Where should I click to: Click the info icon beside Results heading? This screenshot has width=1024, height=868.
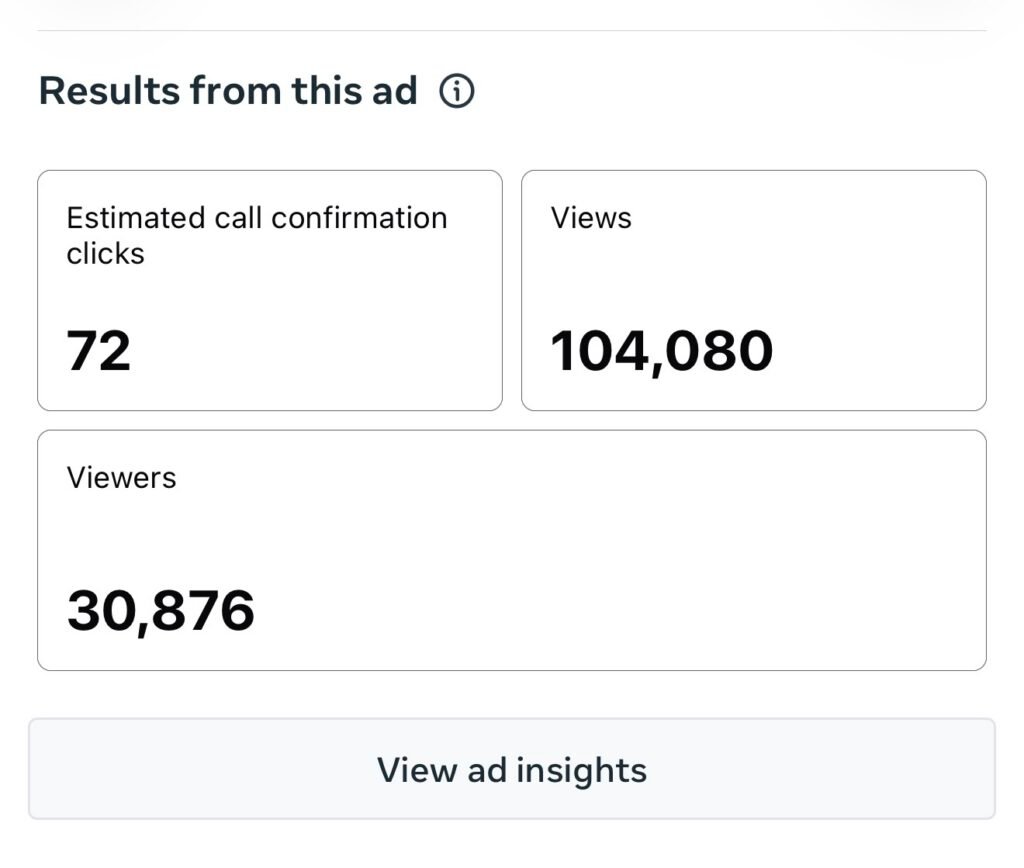pos(457,92)
